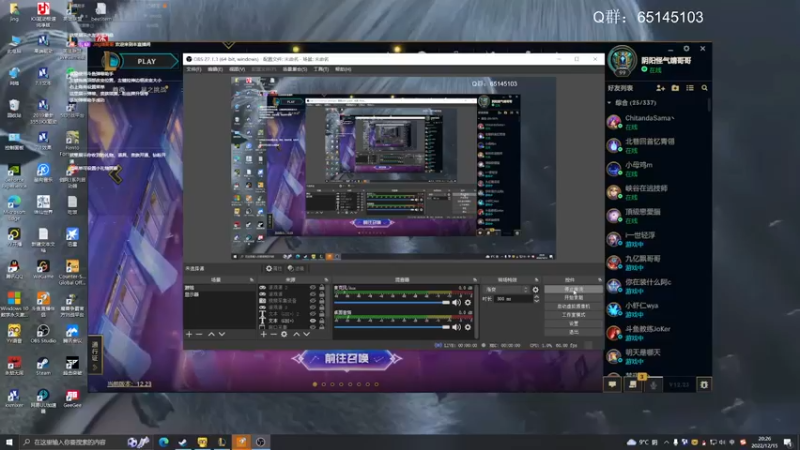Open the friends list view options icon
Image resolution: width=800 pixels, height=450 pixels.
[x=690, y=88]
